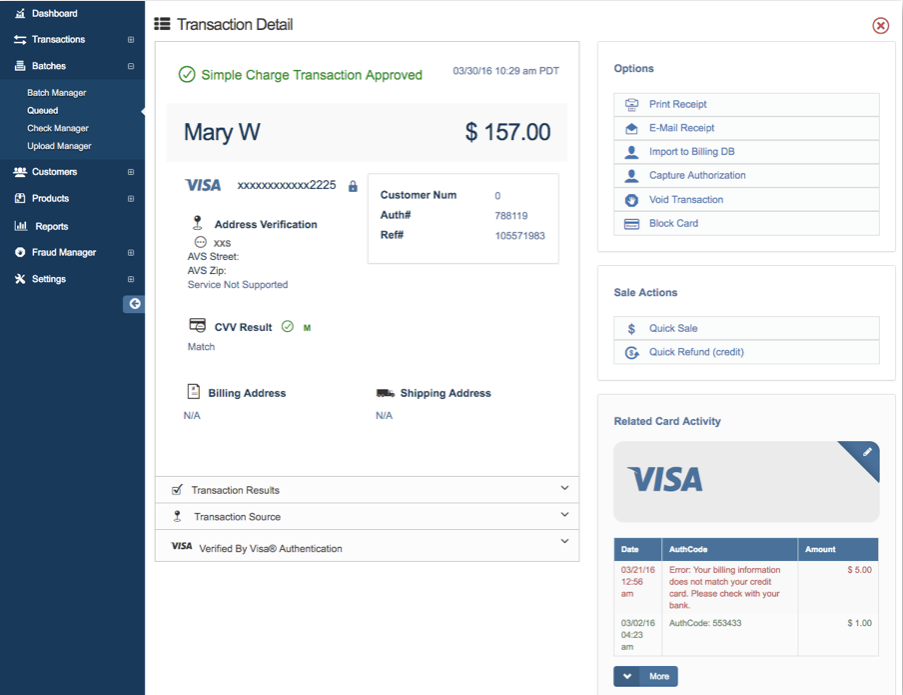Click the E-Mail Receipt envelope icon
903x695 pixels.
631,128
